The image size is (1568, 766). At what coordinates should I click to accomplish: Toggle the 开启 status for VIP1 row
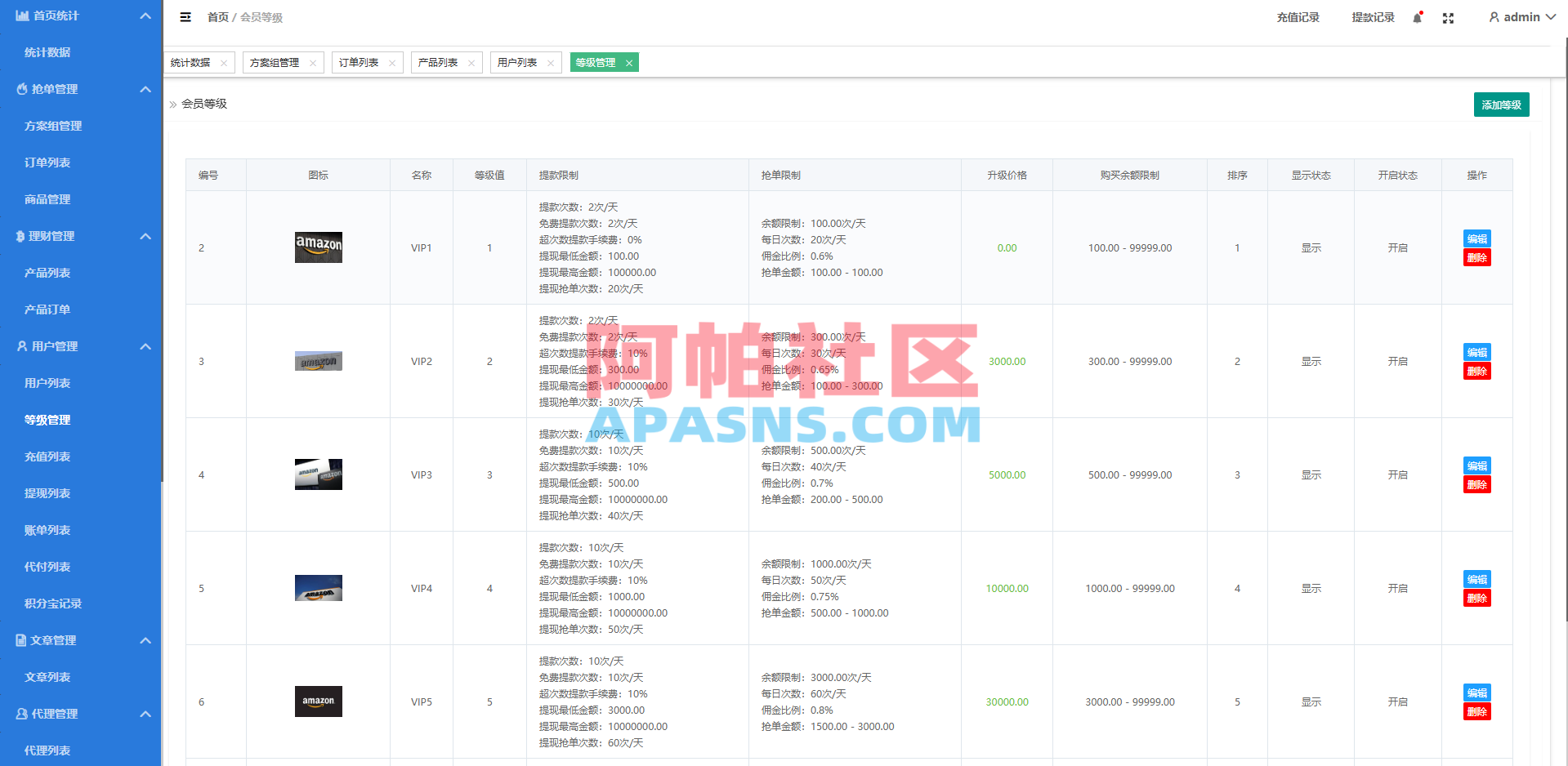1397,247
